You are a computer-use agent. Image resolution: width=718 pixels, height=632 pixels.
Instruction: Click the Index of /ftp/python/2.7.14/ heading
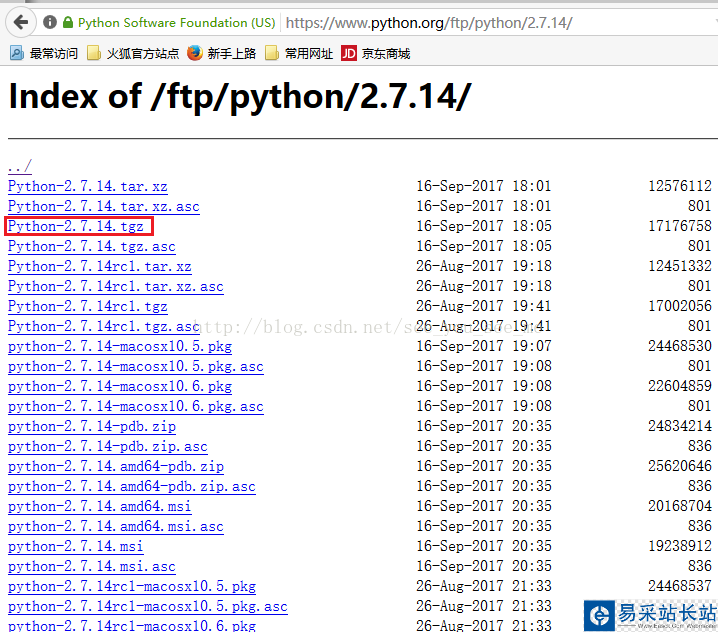(x=240, y=97)
